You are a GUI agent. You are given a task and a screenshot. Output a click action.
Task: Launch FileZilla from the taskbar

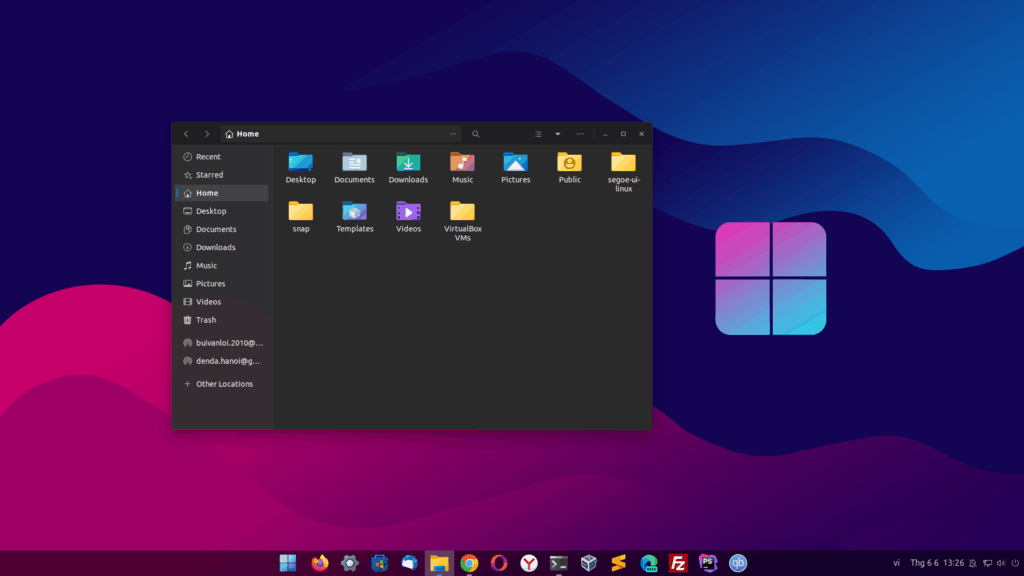[678, 562]
